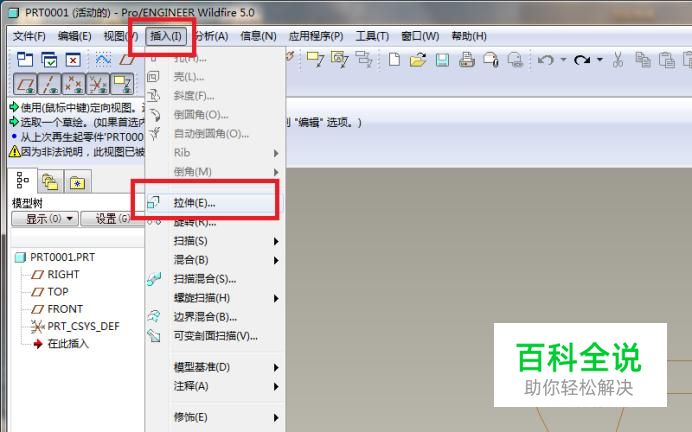692x432 pixels.
Task: Switch to the folder browser tab
Action: tap(50, 181)
